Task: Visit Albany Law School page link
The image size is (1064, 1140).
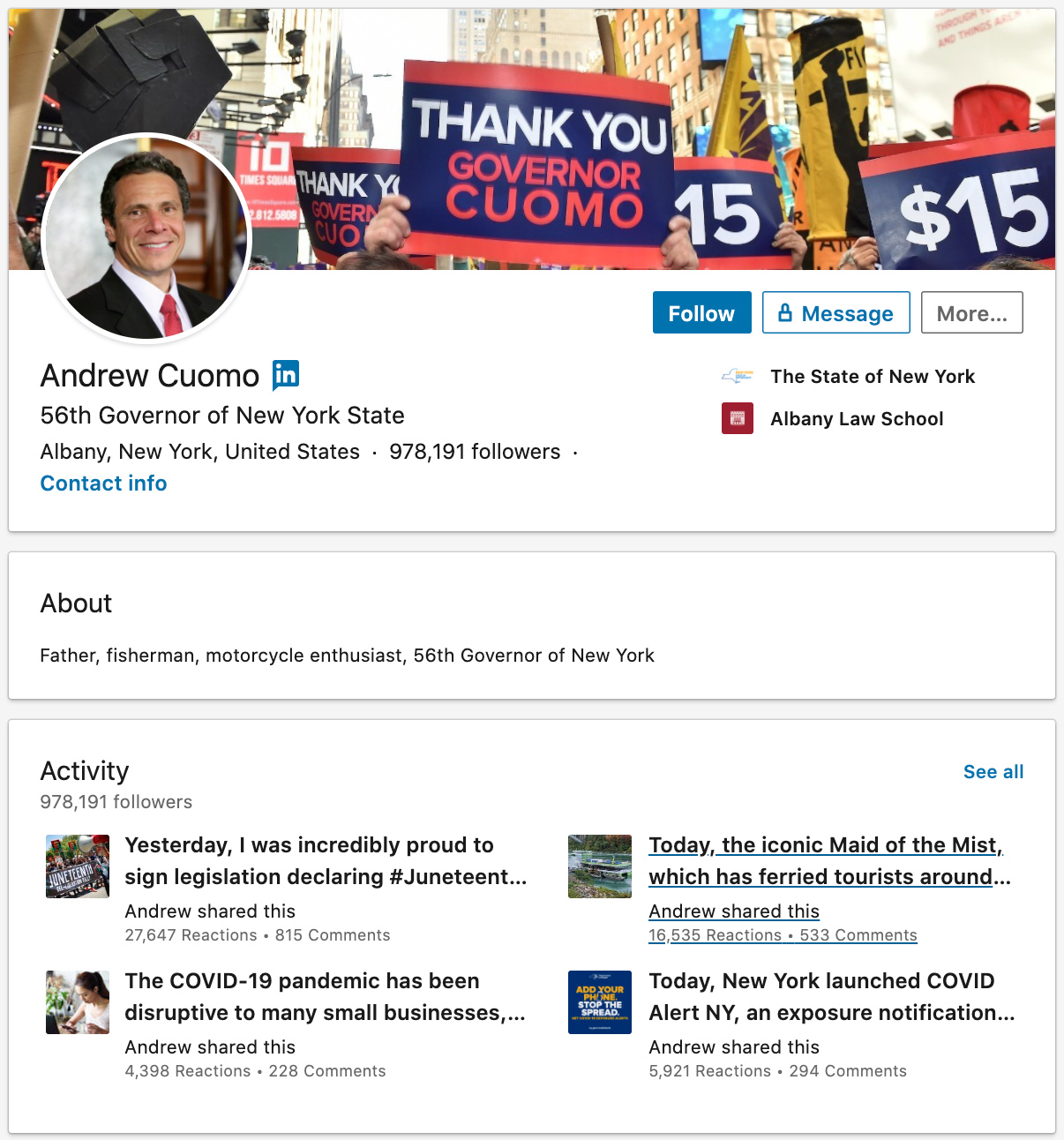Action: pyautogui.click(x=856, y=419)
